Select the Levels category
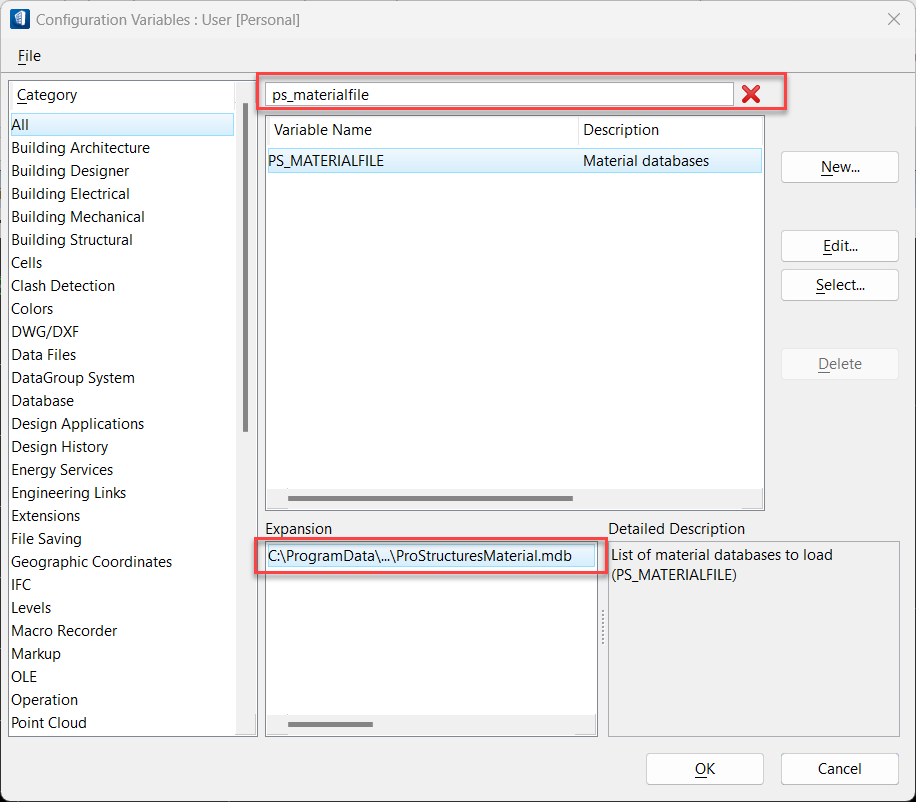This screenshot has width=916, height=802. (31, 607)
